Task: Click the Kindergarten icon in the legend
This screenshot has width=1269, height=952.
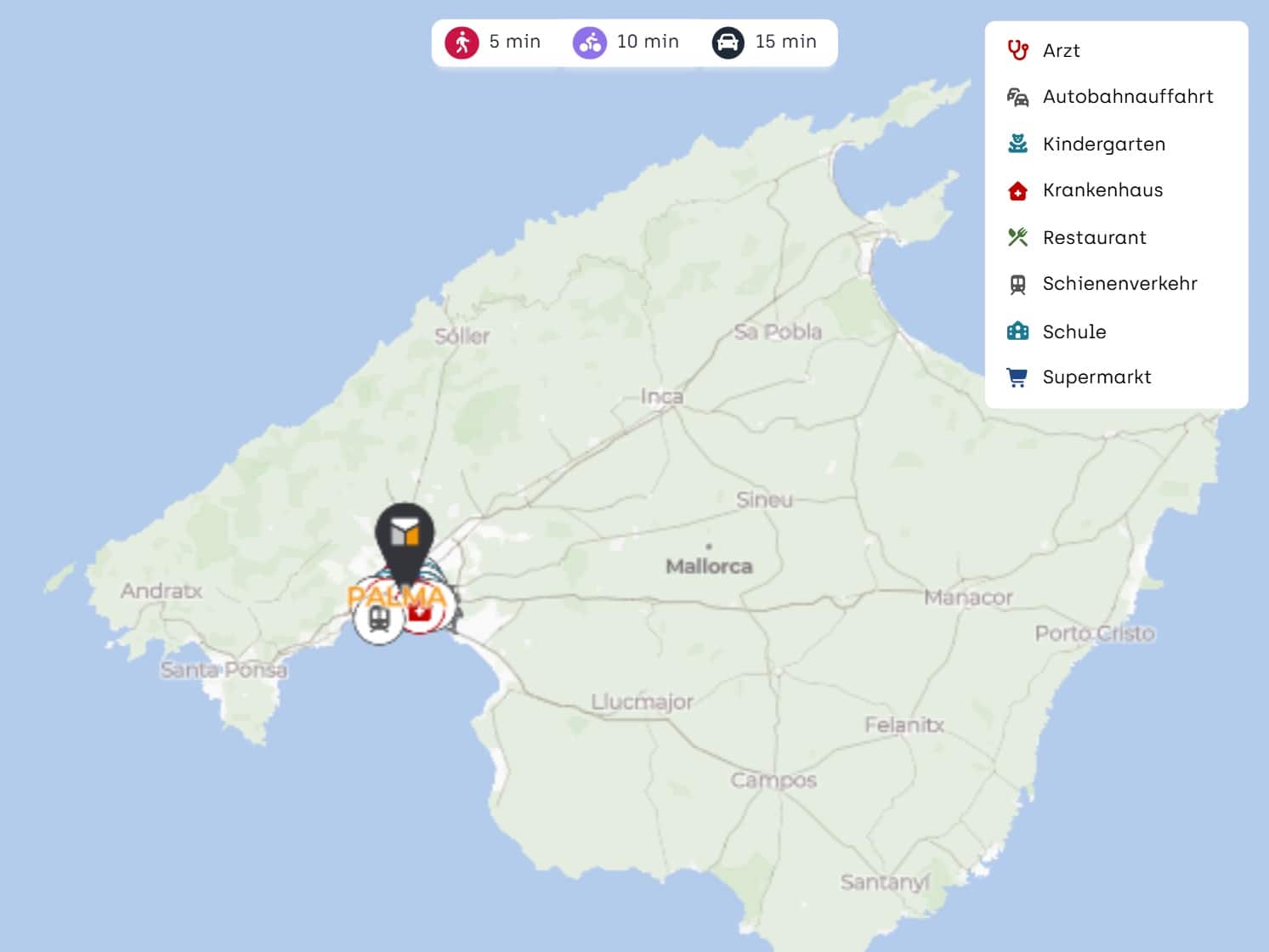Action: pos(1017,144)
